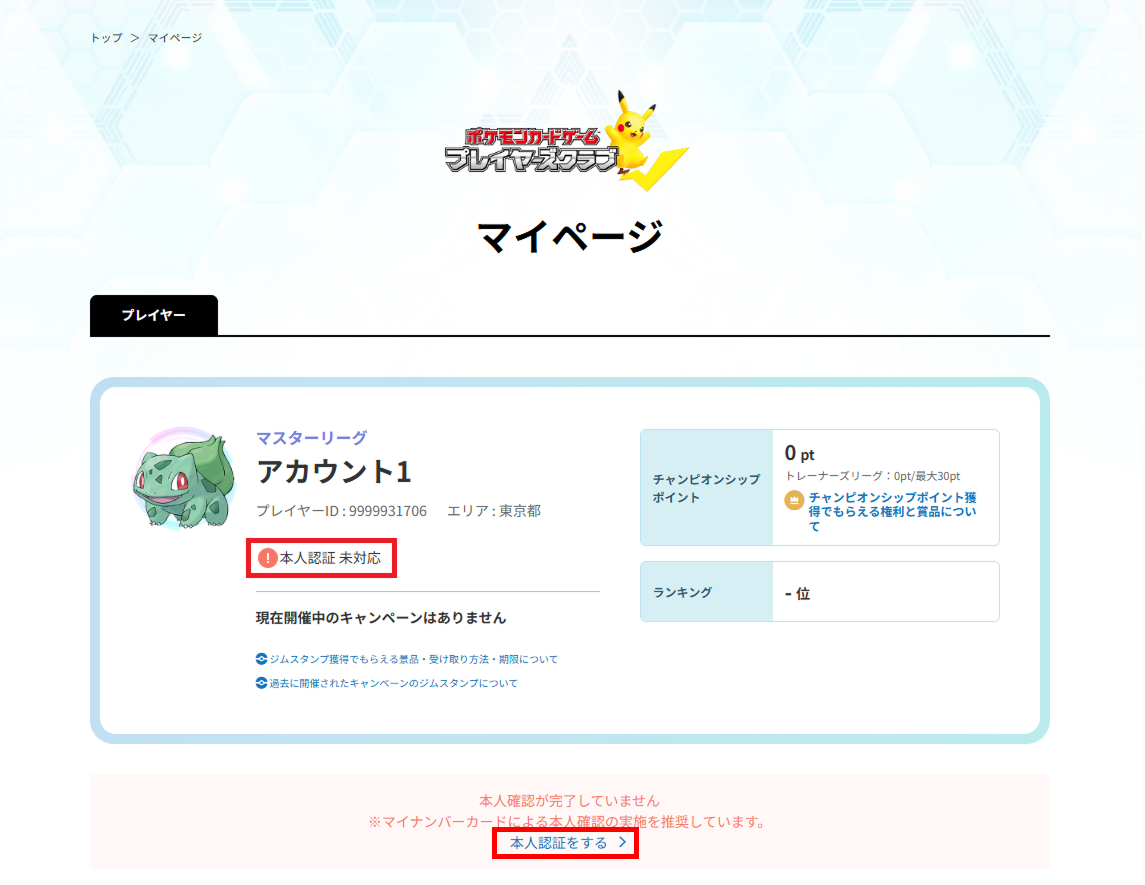Click the マイページ breadcrumb text

pos(175,38)
